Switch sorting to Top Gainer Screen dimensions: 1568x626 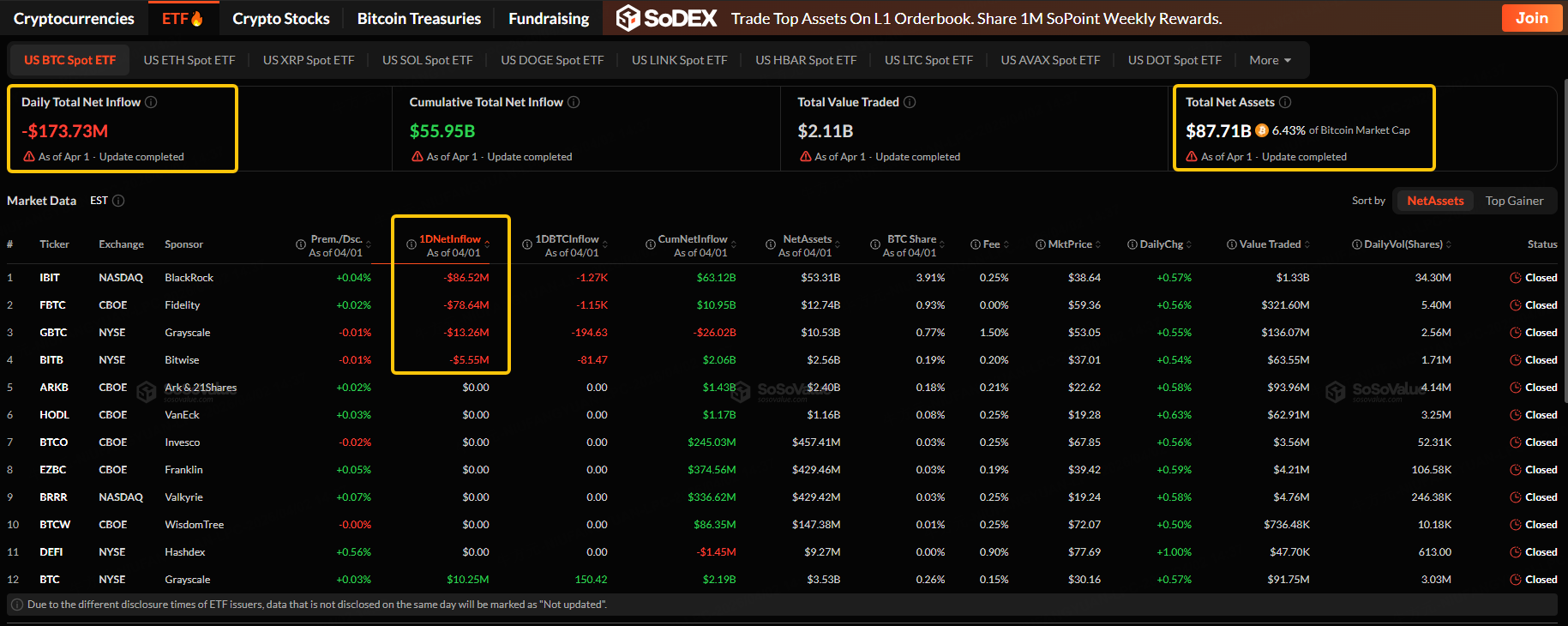tap(1514, 201)
